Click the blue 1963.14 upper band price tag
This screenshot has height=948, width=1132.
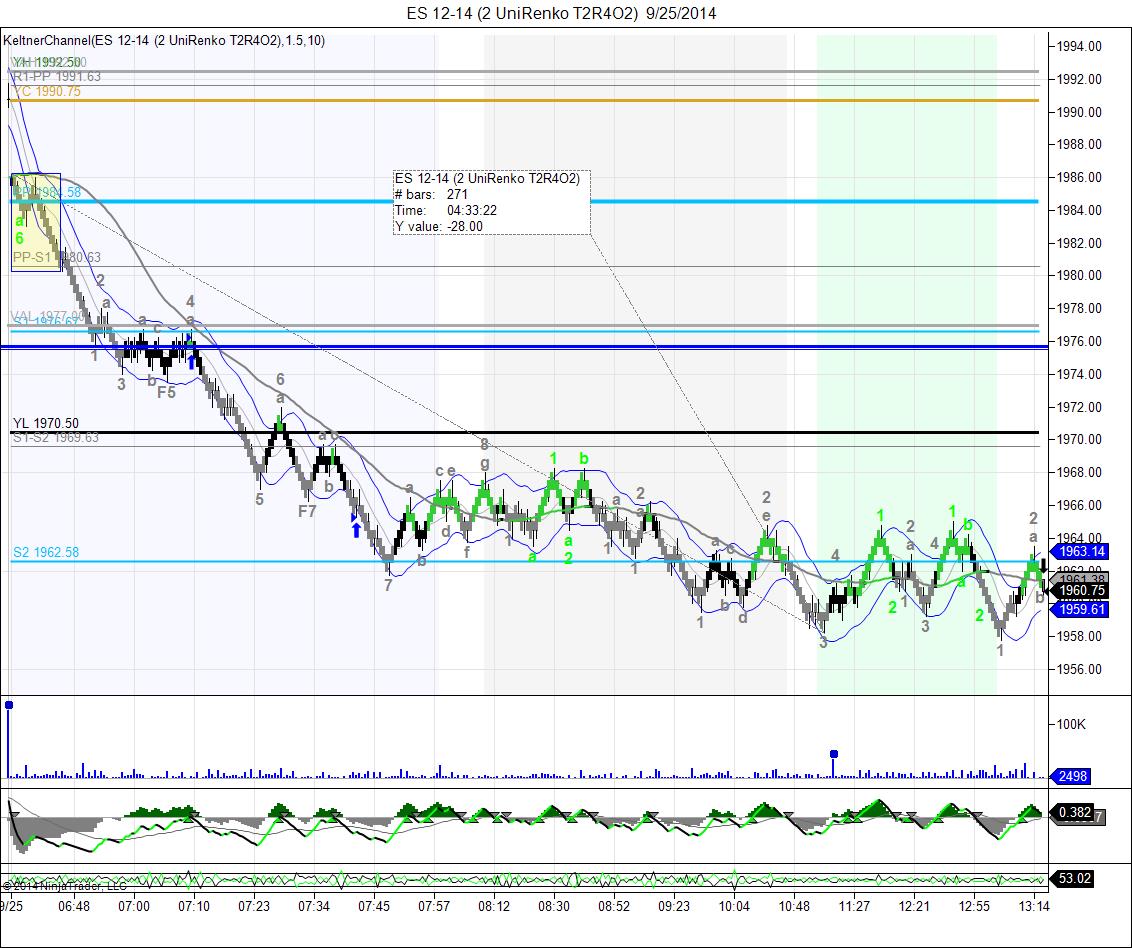pos(1081,552)
